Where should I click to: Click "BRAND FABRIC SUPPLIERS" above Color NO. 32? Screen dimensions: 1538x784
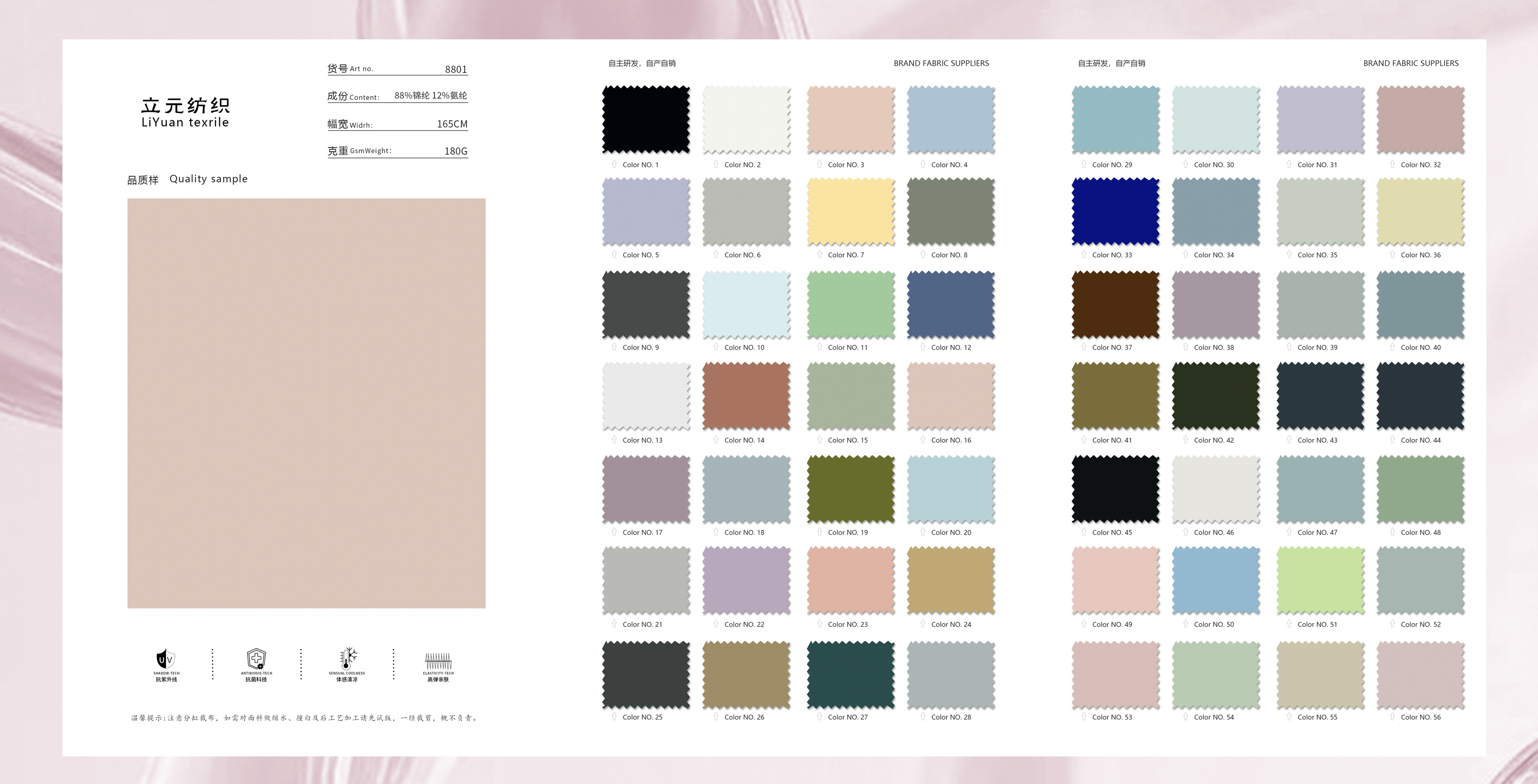(1411, 63)
